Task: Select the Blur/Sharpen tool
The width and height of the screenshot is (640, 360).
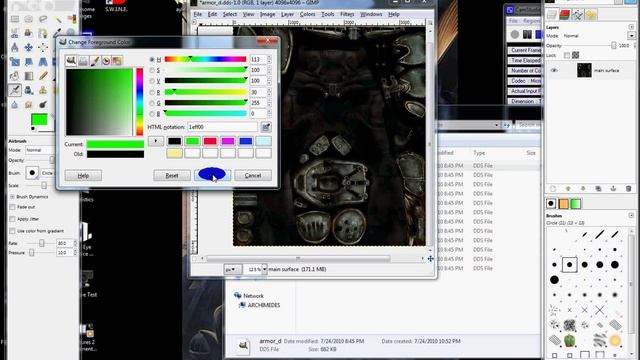Action: tap(15, 104)
